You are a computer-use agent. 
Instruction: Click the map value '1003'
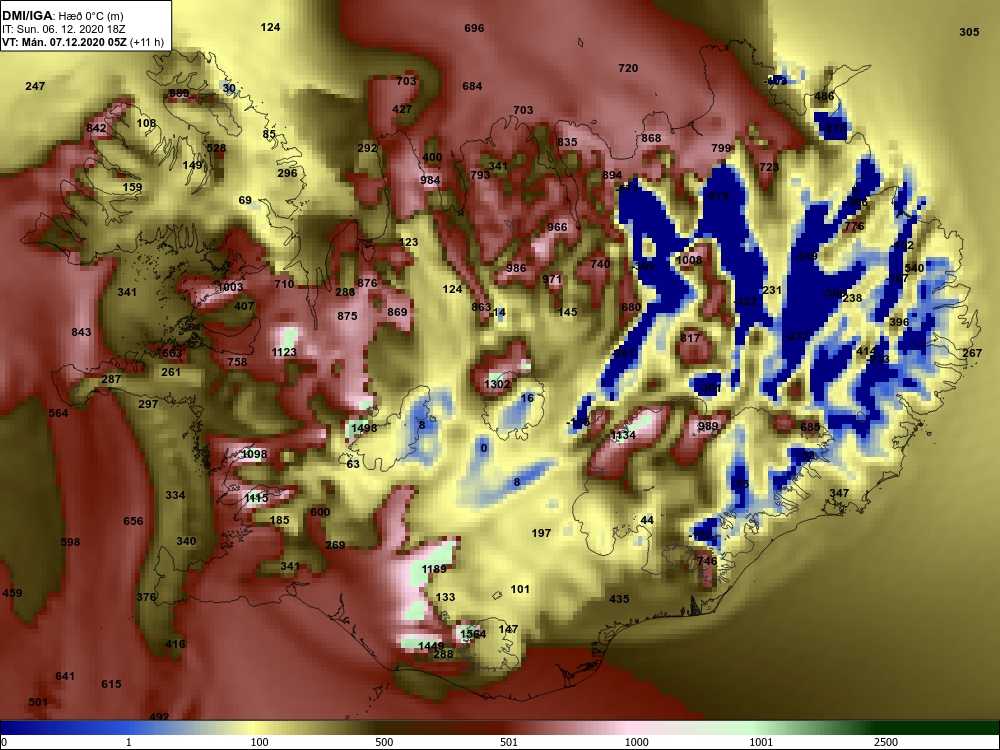pos(230,287)
